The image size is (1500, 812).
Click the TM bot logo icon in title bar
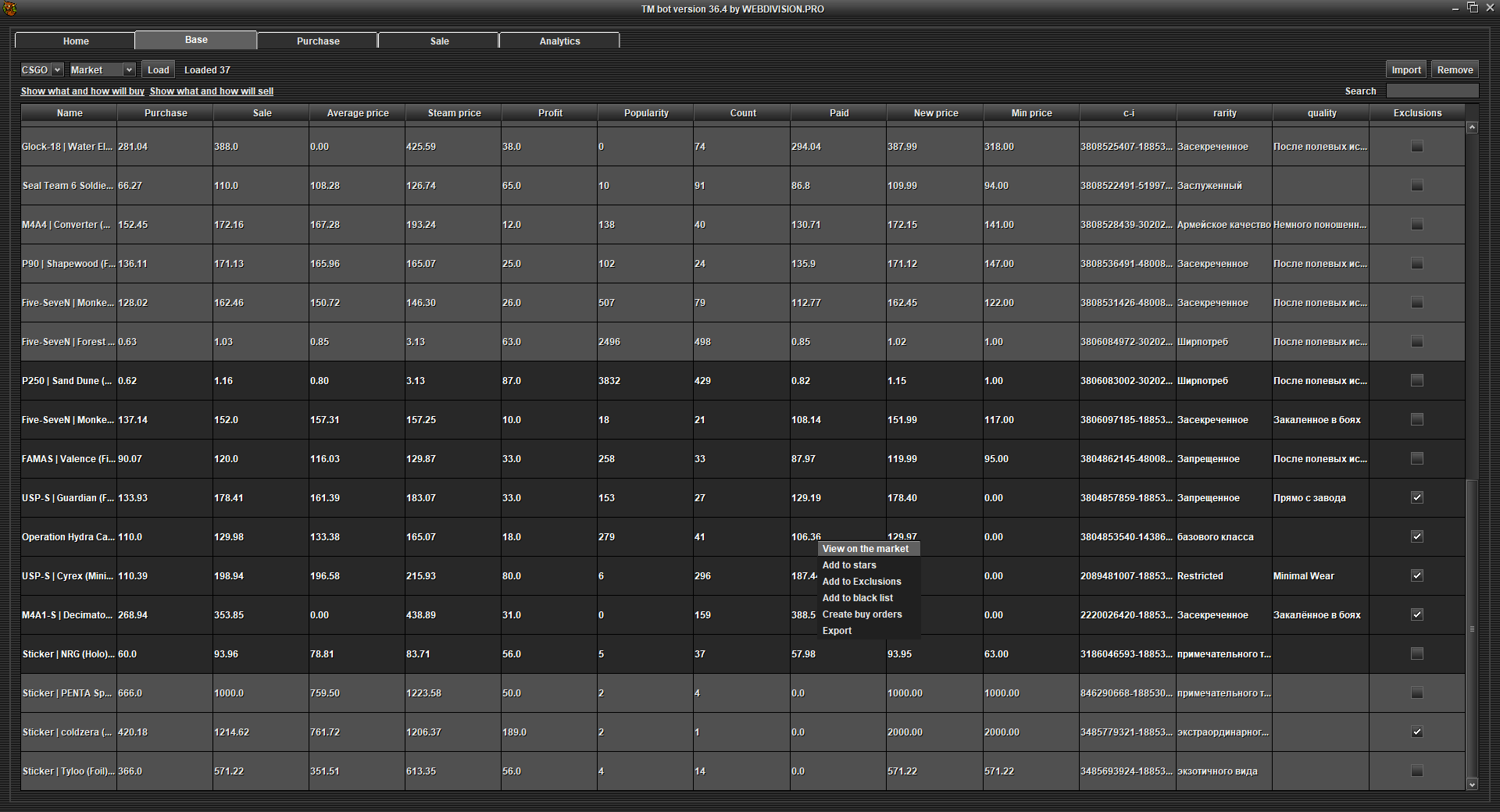[x=9, y=9]
